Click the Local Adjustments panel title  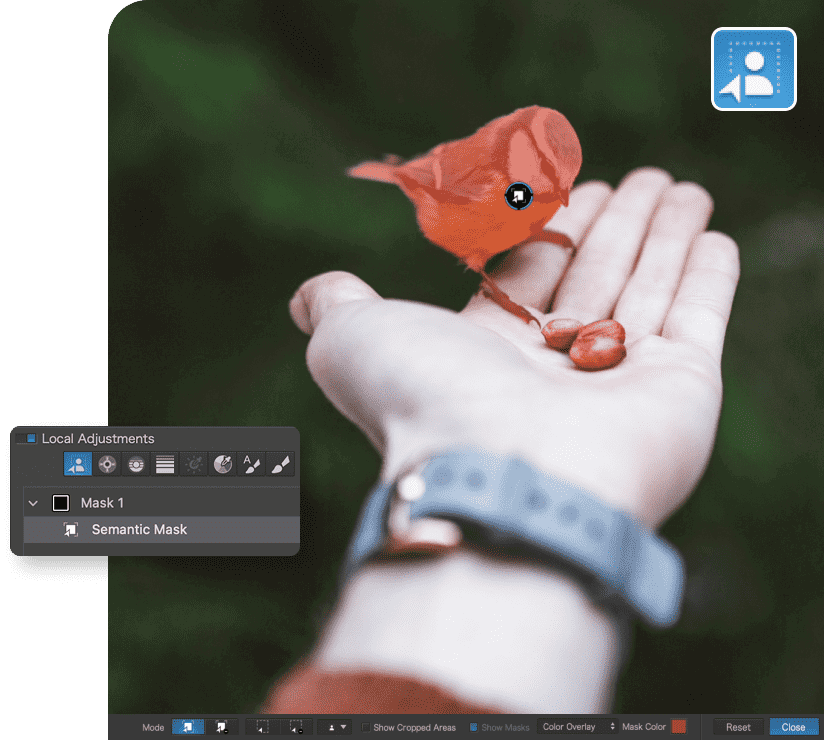coord(98,438)
